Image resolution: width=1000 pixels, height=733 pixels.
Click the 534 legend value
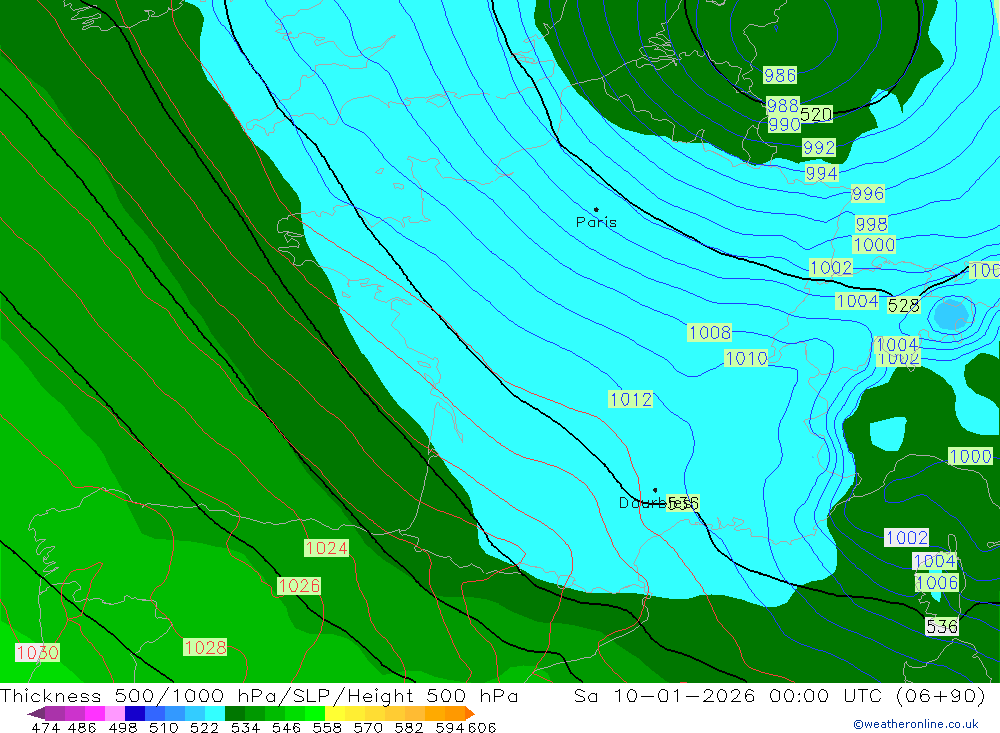coord(246,727)
